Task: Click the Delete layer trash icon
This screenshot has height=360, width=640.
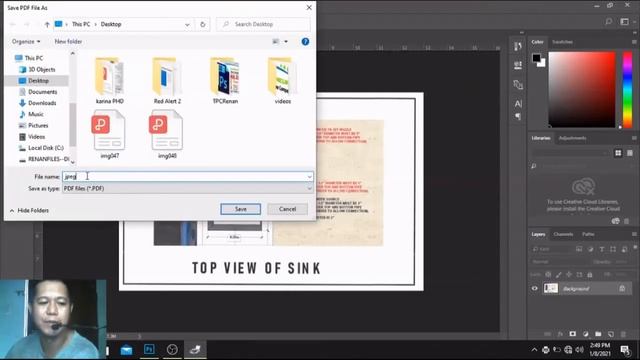Action: coord(623,334)
